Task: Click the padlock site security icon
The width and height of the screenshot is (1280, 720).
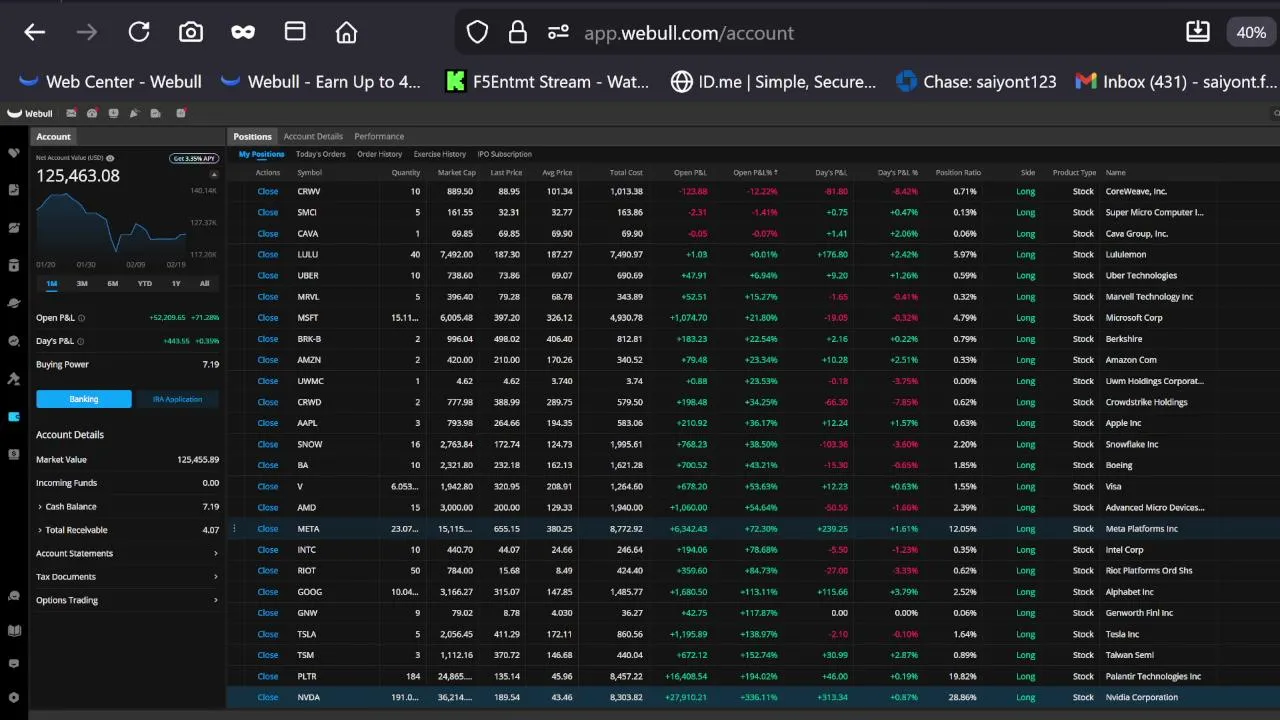Action: 518,33
